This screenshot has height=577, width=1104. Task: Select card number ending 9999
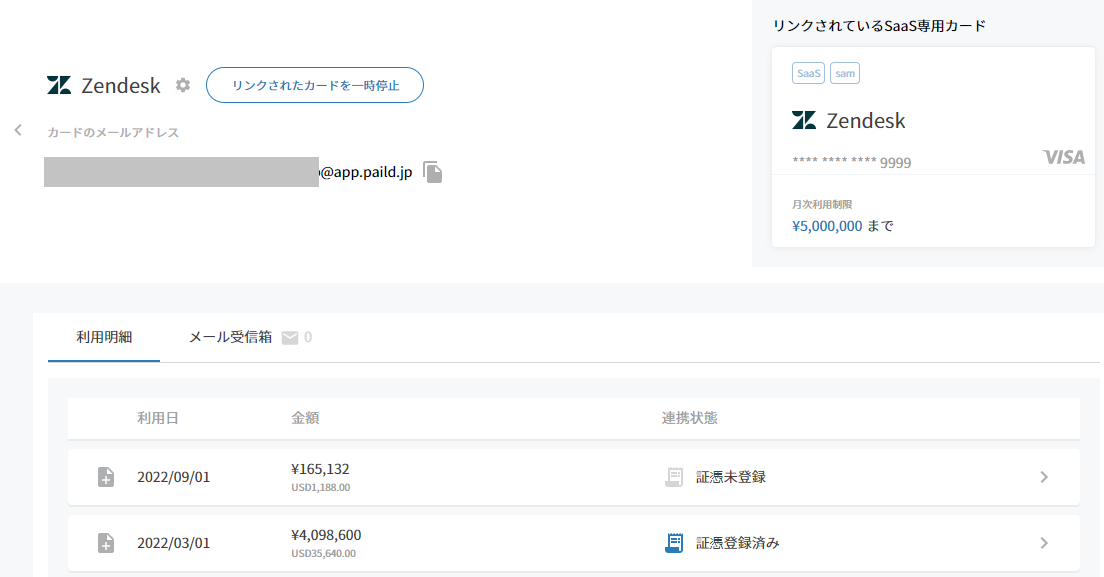pyautogui.click(x=852, y=163)
